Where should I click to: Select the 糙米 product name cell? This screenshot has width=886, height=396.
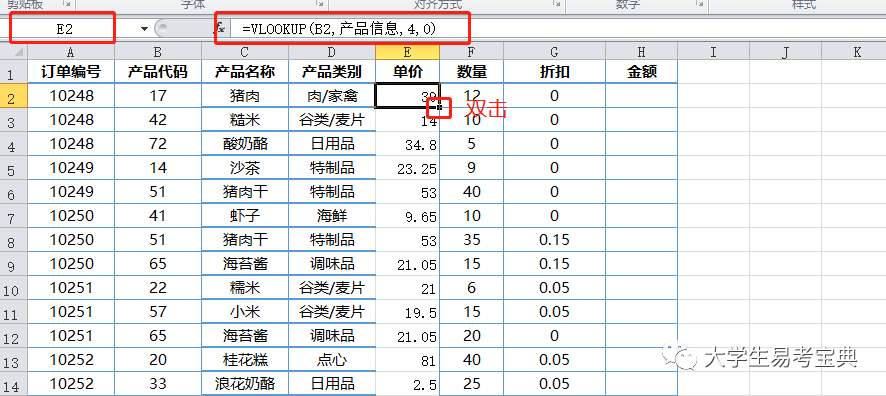[245, 120]
